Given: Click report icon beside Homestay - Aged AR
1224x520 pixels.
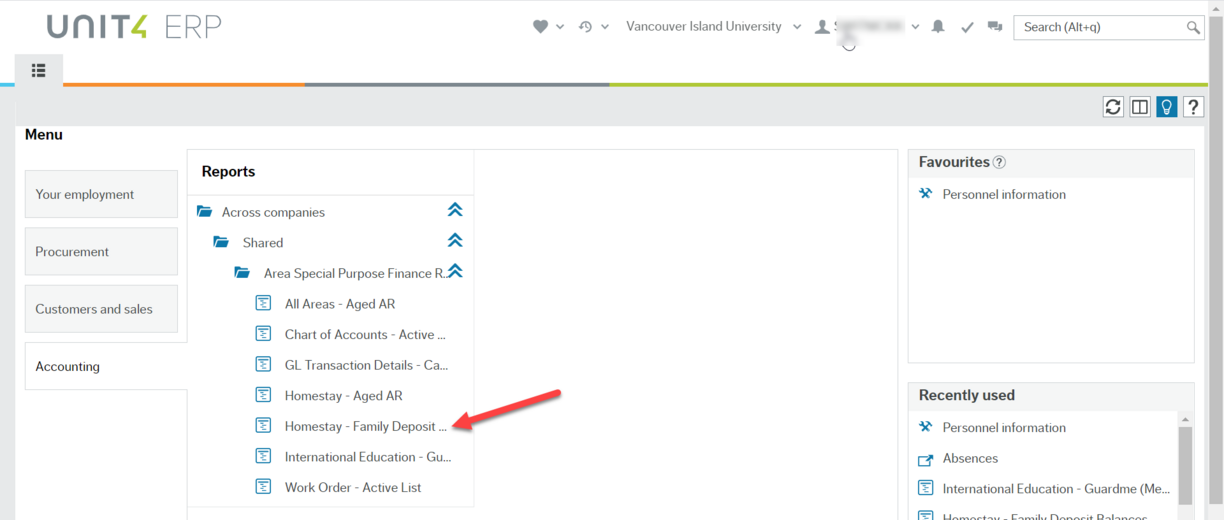Looking at the screenshot, I should tap(264, 395).
